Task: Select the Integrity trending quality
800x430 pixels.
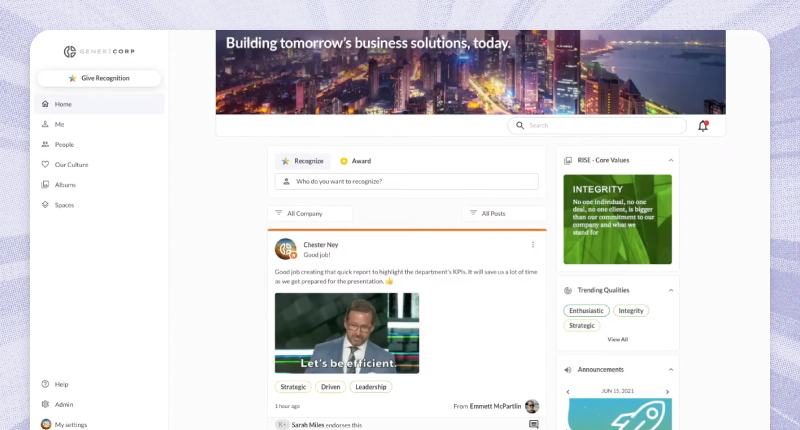Action: [x=631, y=311]
